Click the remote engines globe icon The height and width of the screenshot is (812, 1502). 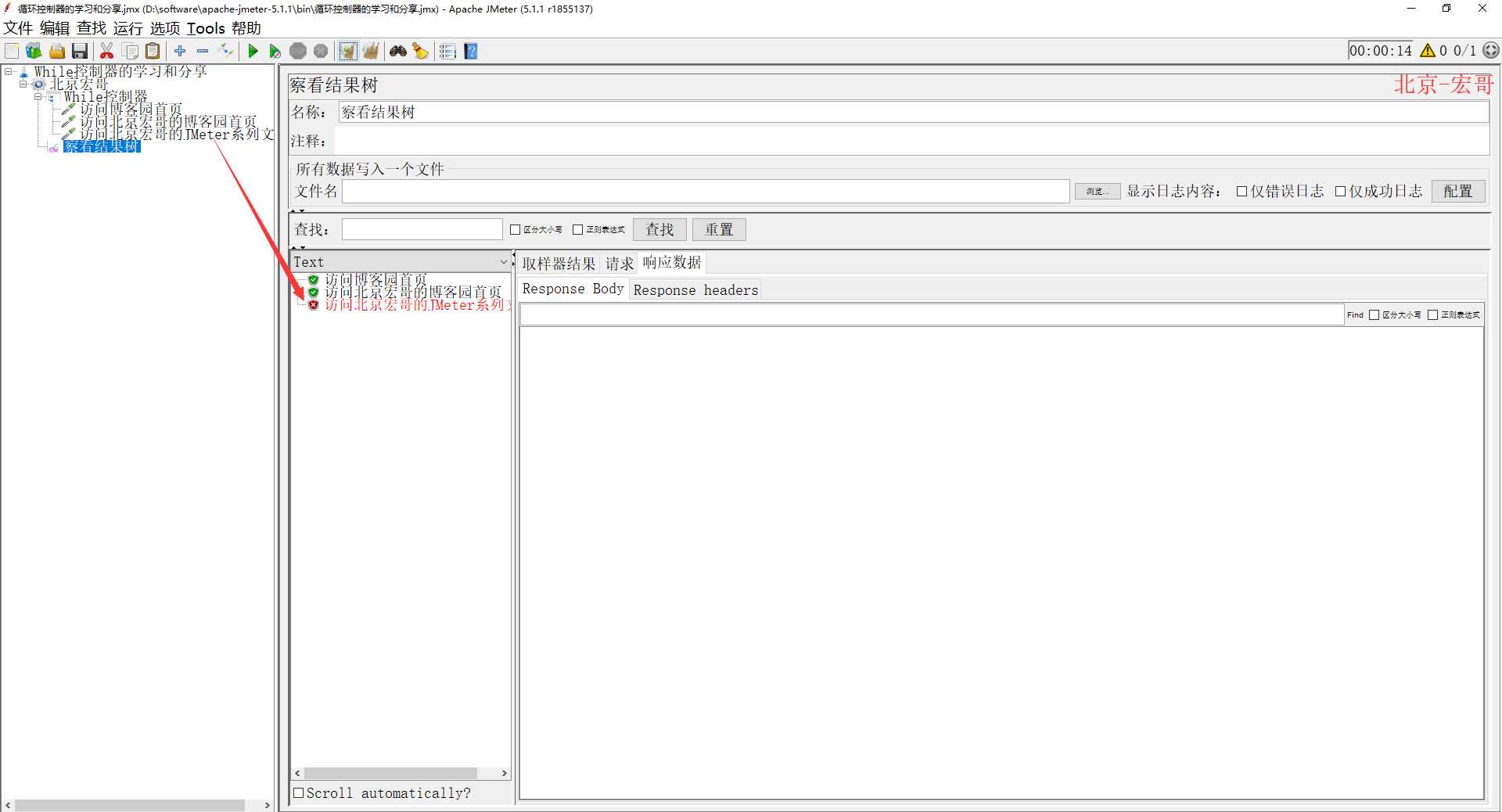[1491, 51]
